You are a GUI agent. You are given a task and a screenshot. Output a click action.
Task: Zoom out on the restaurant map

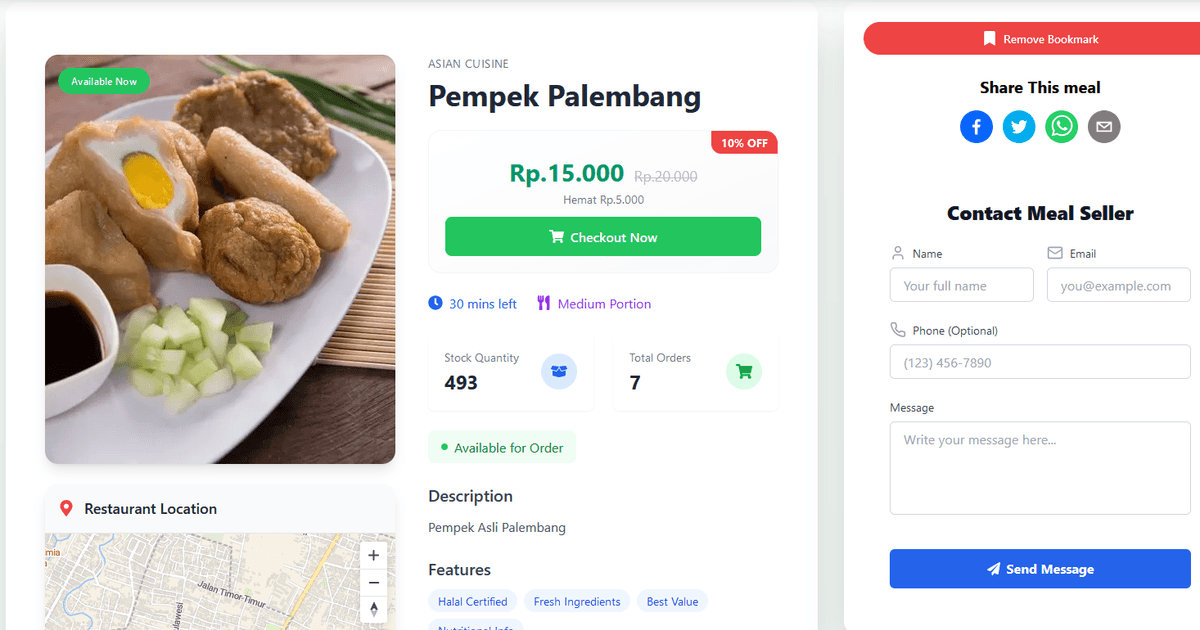point(374,582)
